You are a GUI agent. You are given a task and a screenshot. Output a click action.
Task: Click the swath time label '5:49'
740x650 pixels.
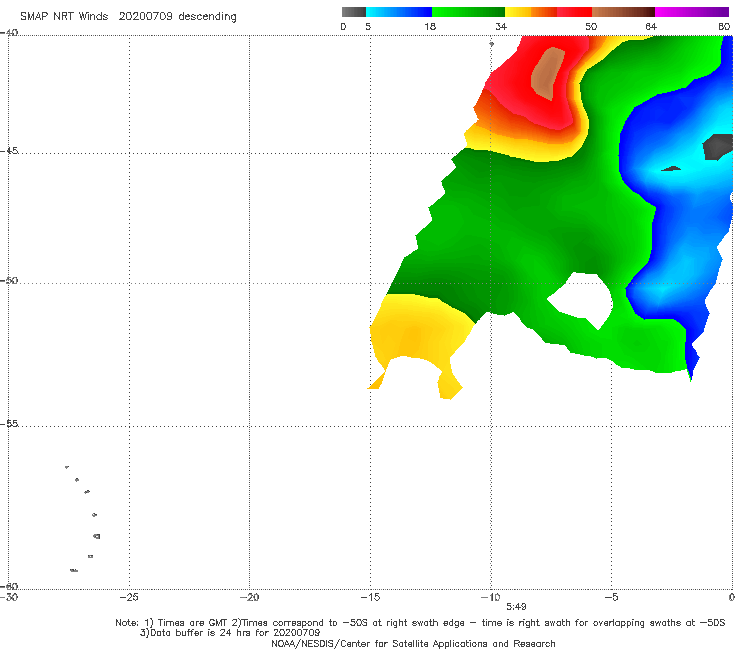tap(516, 607)
